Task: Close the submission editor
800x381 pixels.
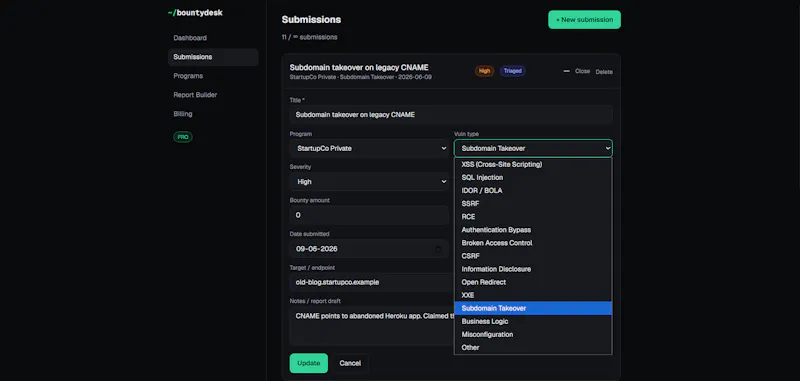Action: 582,71
